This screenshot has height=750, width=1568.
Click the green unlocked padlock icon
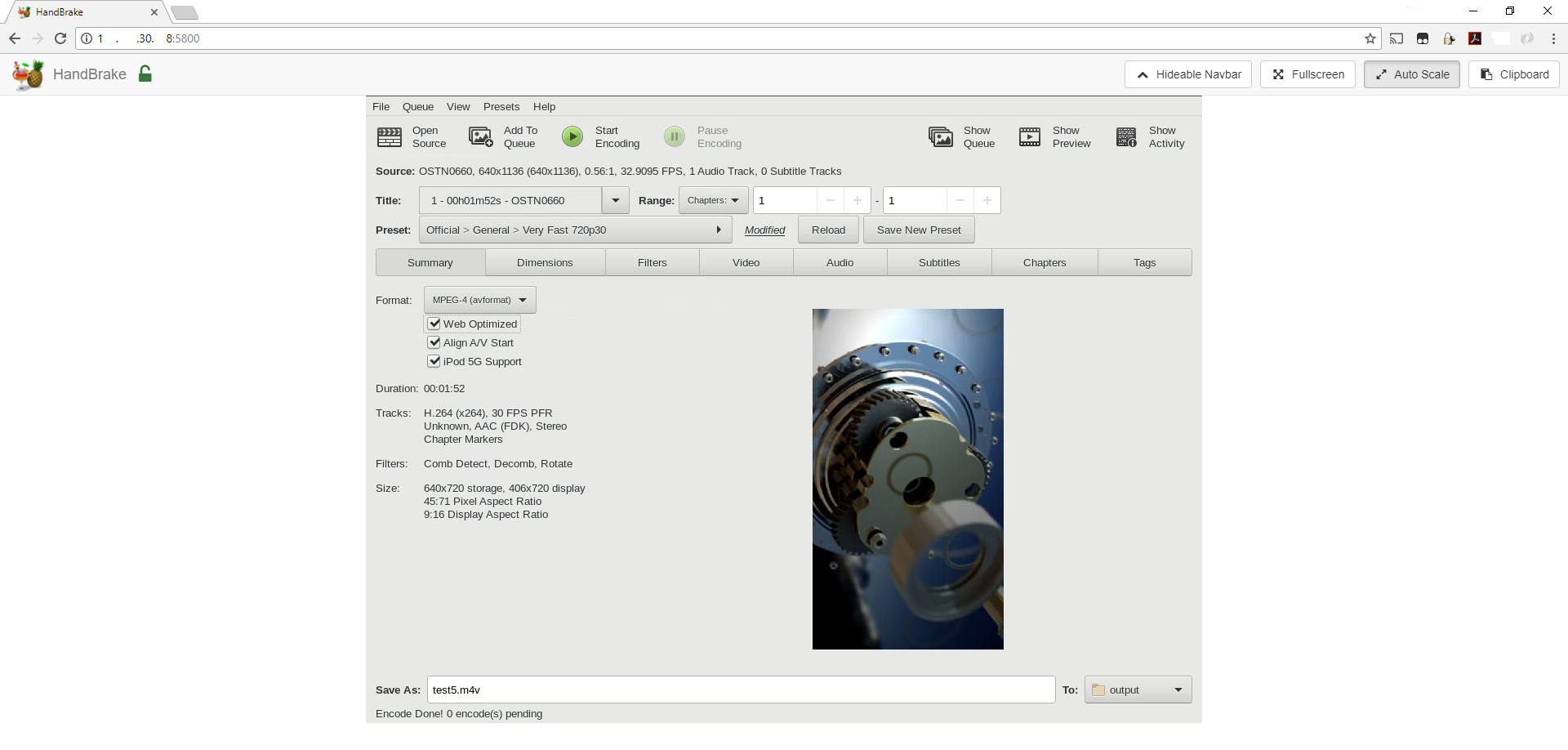[x=145, y=74]
